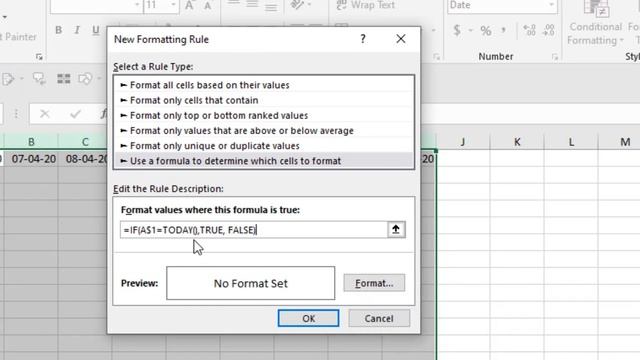Confirm rule with OK button
The height and width of the screenshot is (360, 640).
coord(308,318)
